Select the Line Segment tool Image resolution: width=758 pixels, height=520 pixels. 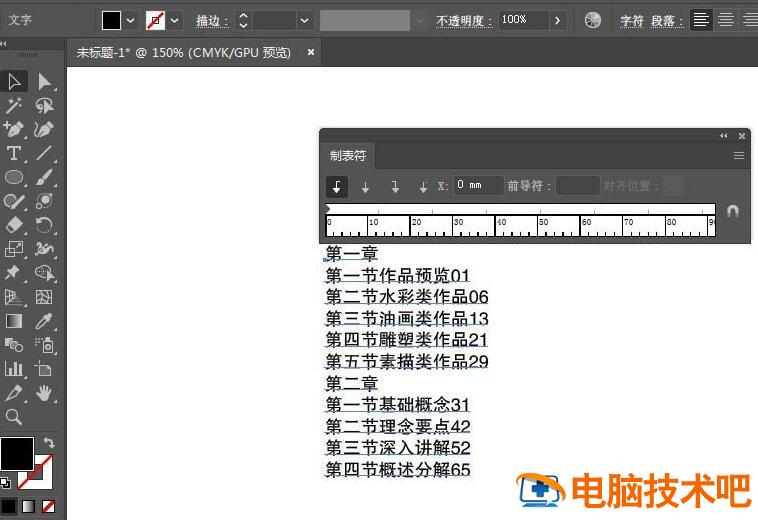click(x=44, y=153)
